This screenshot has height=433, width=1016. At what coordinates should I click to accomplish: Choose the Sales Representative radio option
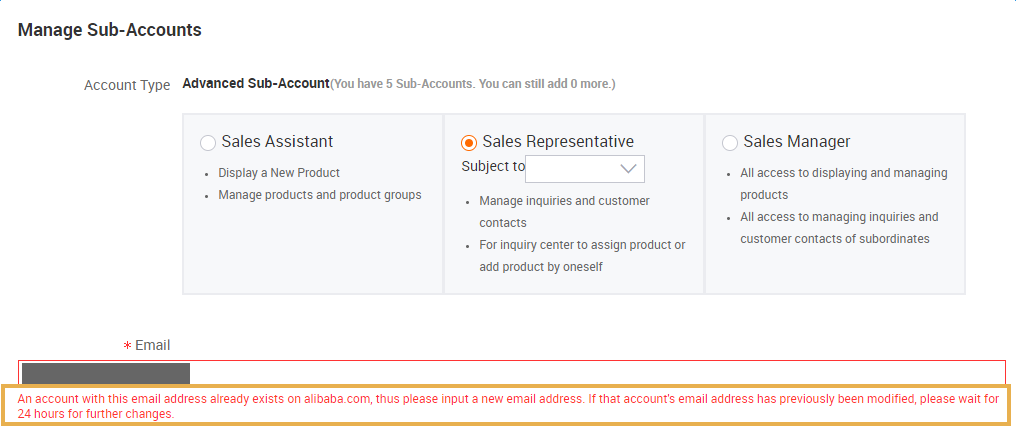pos(469,143)
